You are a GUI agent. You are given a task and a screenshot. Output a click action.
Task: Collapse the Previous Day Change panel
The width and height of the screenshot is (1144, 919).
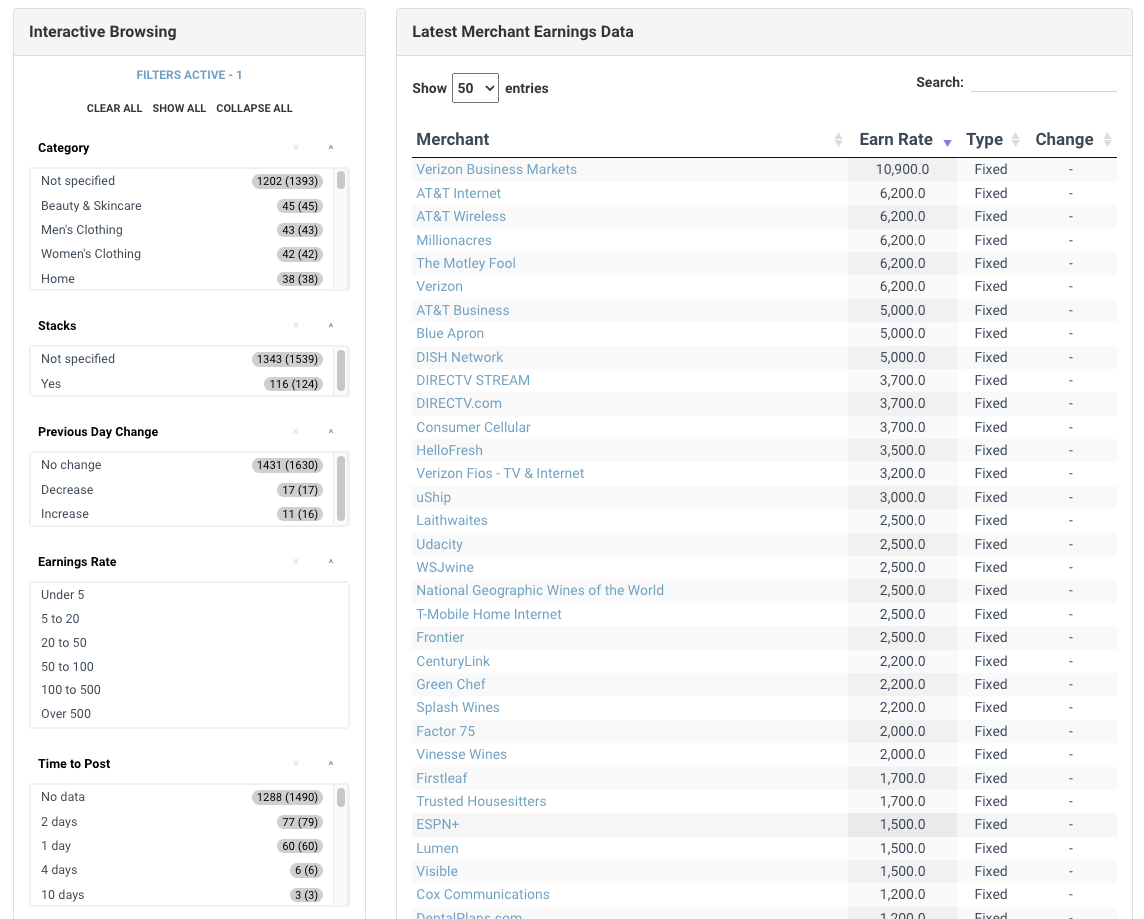(x=331, y=432)
